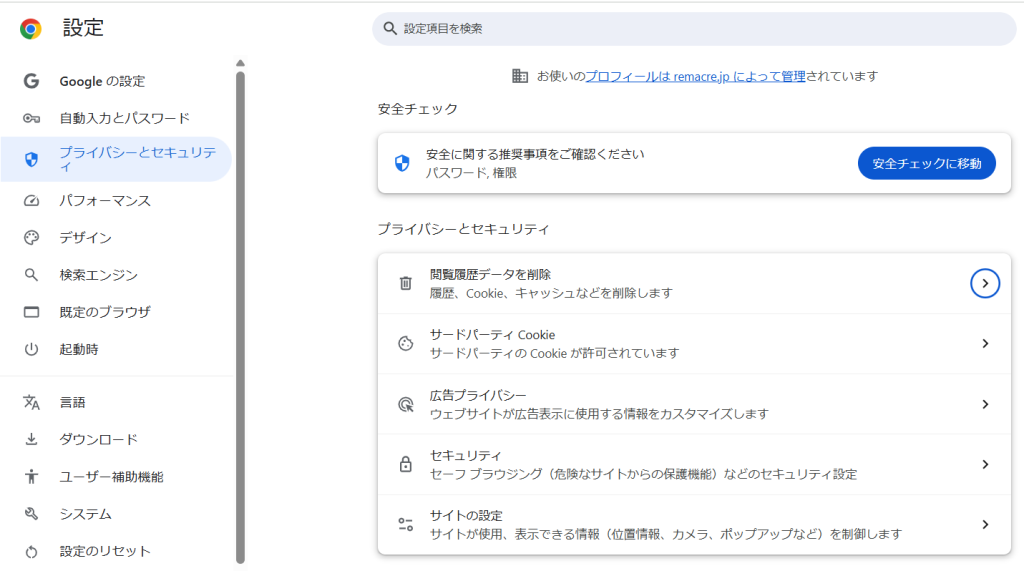Click the speedometer icon for パフォーマンス
The width and height of the screenshot is (1024, 571).
click(x=31, y=201)
